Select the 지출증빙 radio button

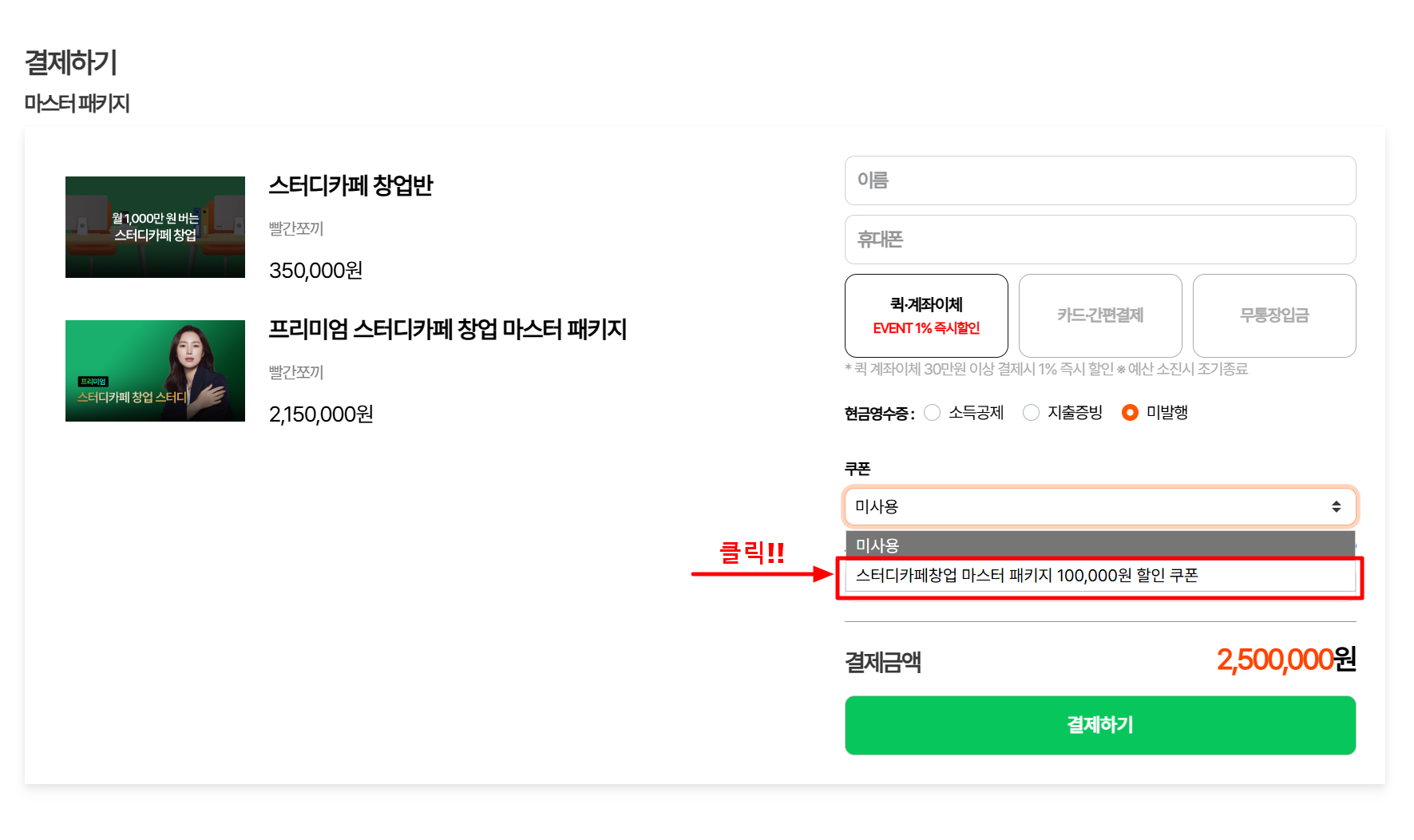[1031, 413]
